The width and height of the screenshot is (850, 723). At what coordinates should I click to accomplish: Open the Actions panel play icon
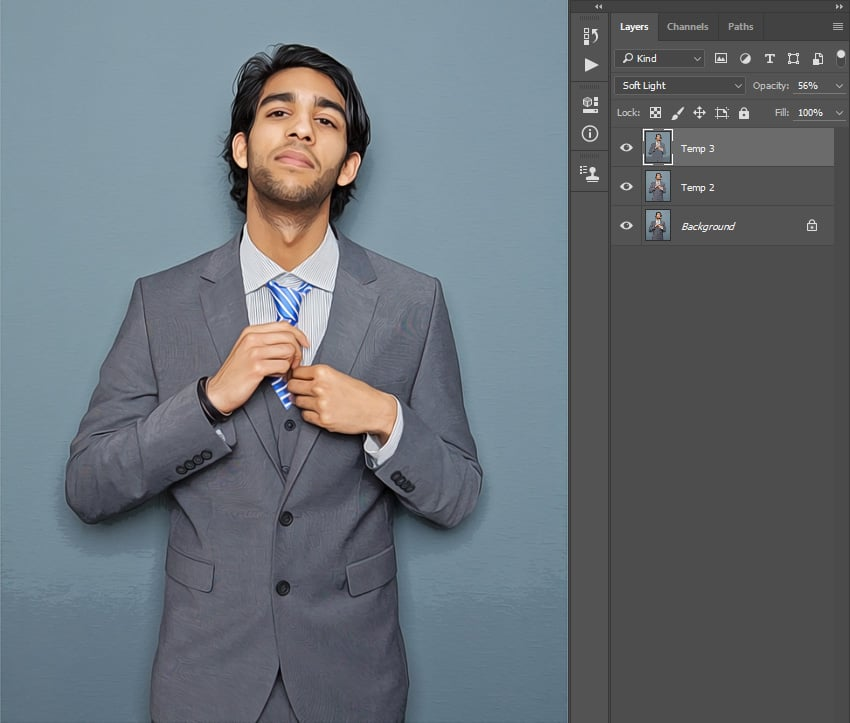point(591,65)
